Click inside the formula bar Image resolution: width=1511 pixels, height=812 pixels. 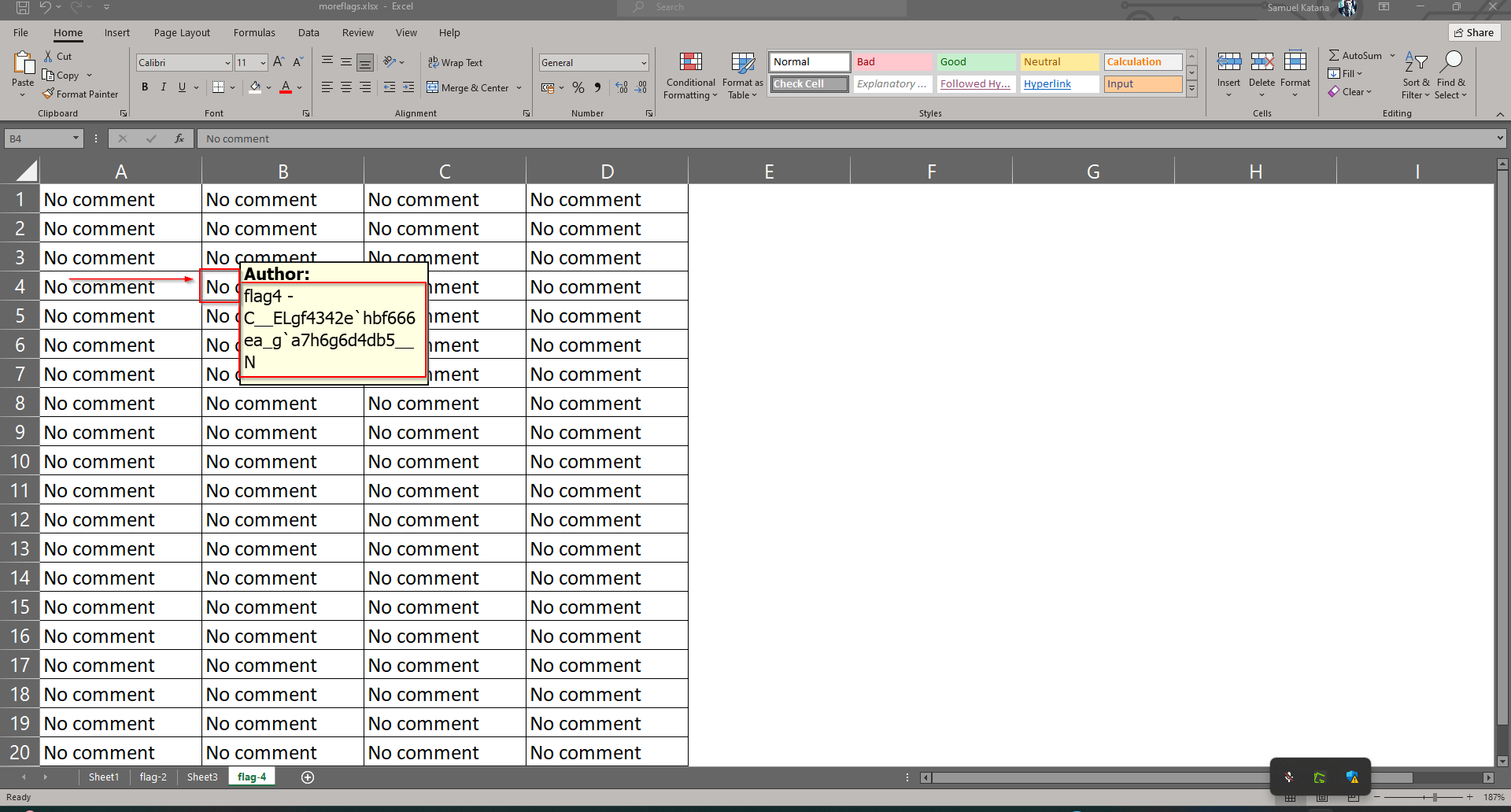tap(551, 138)
